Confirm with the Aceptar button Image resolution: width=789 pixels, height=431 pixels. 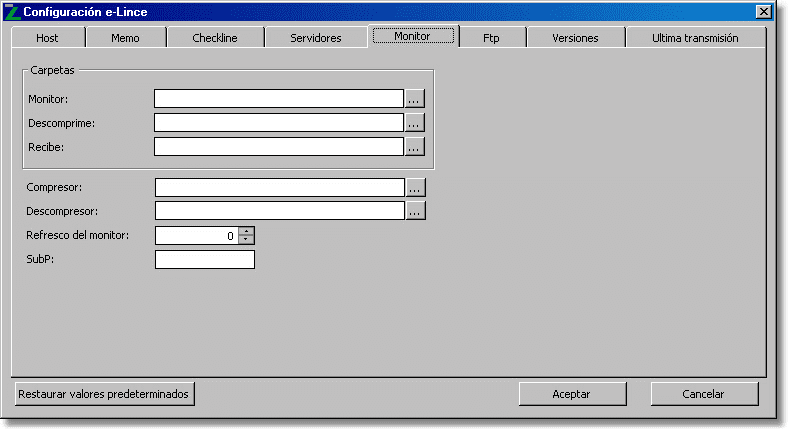tap(572, 394)
